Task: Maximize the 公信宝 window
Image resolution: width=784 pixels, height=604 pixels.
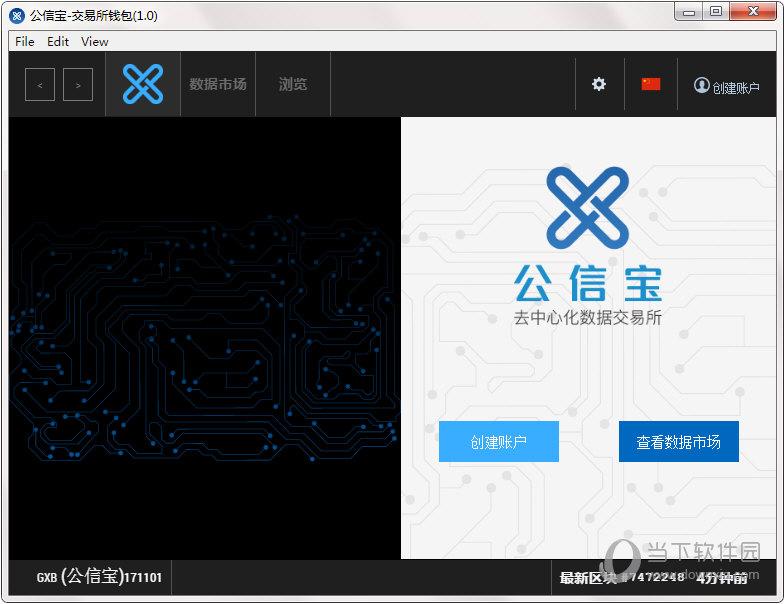Action: pyautogui.click(x=716, y=12)
